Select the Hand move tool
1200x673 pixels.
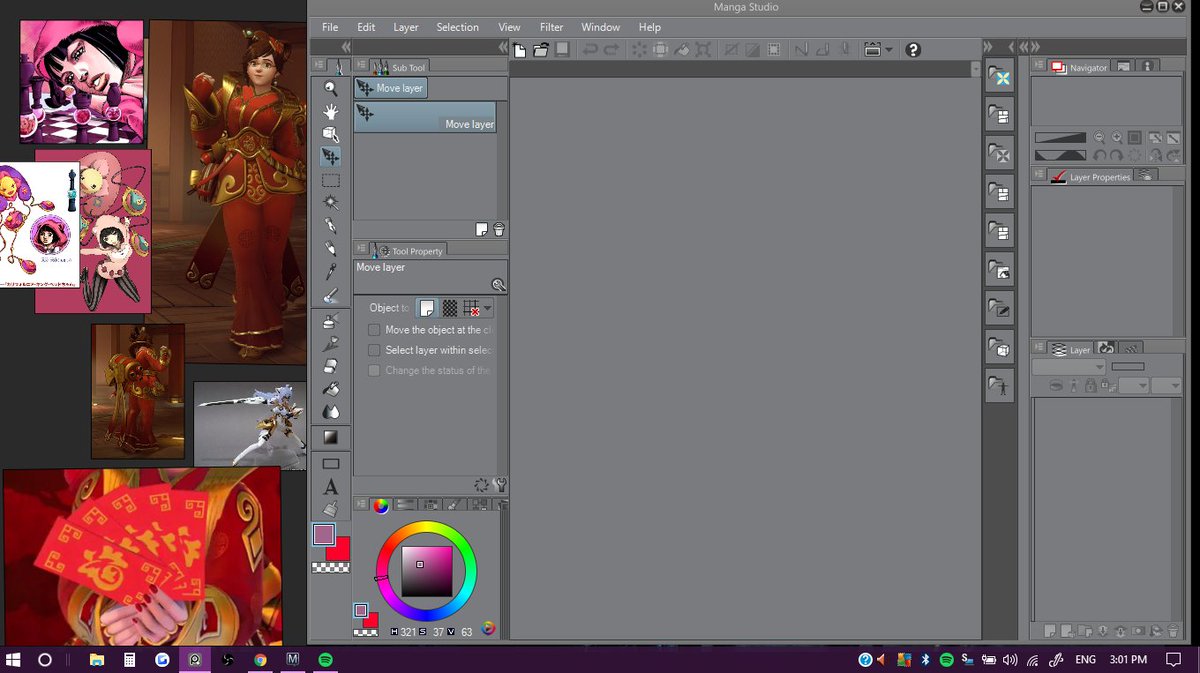(x=330, y=112)
